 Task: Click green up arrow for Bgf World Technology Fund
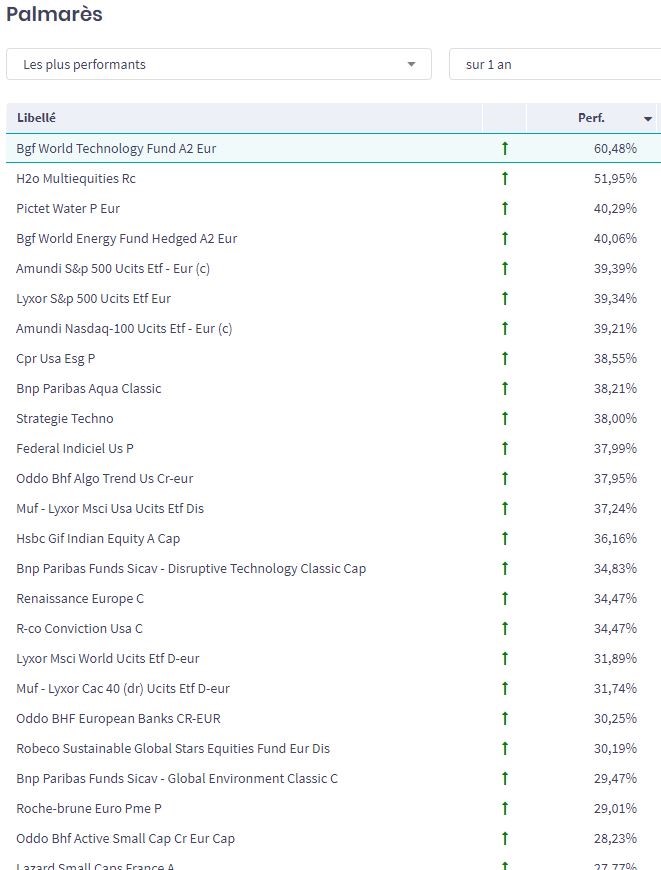pos(505,148)
